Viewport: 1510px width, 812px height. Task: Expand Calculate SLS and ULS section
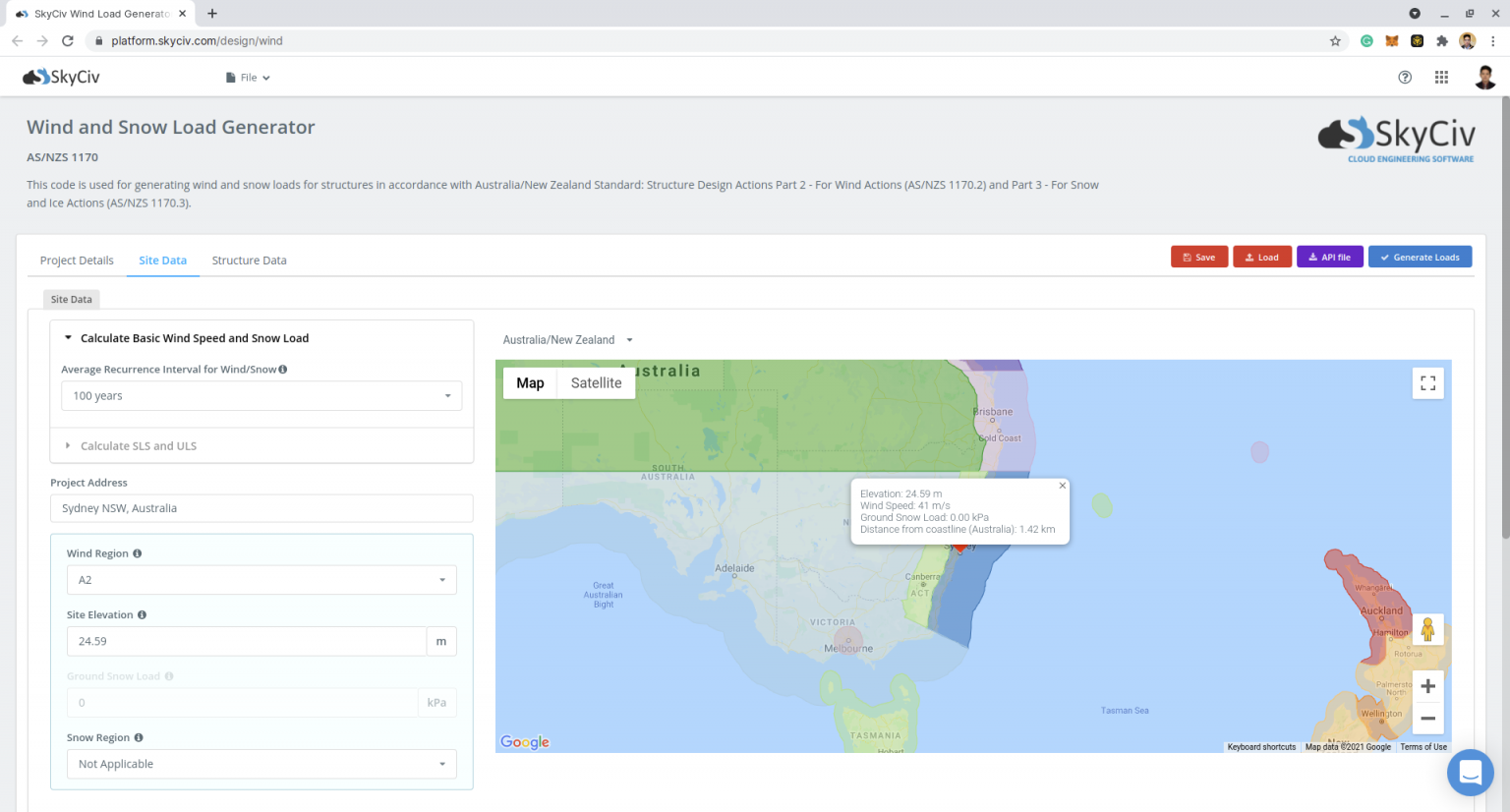point(138,446)
